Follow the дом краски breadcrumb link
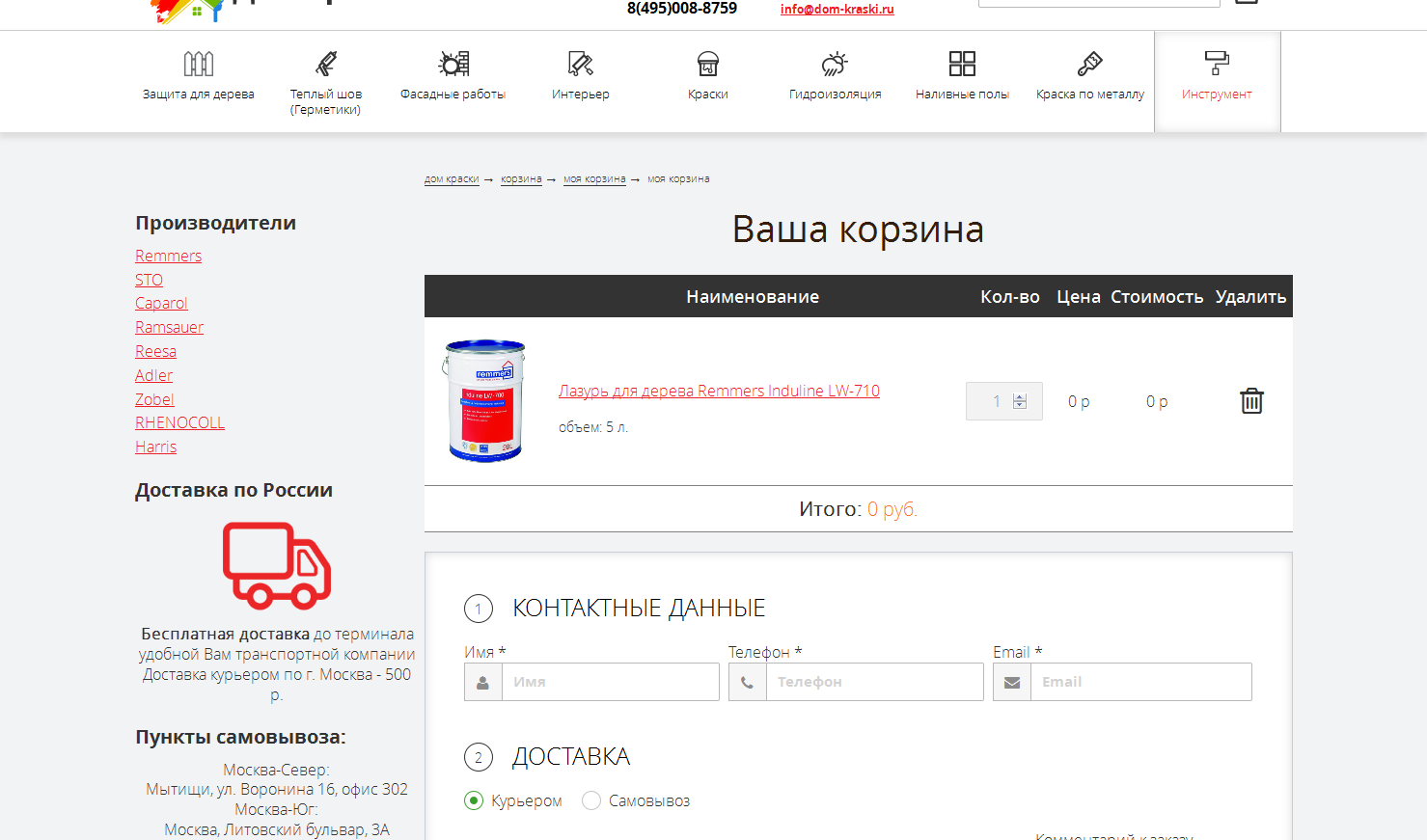1427x840 pixels. 452,179
